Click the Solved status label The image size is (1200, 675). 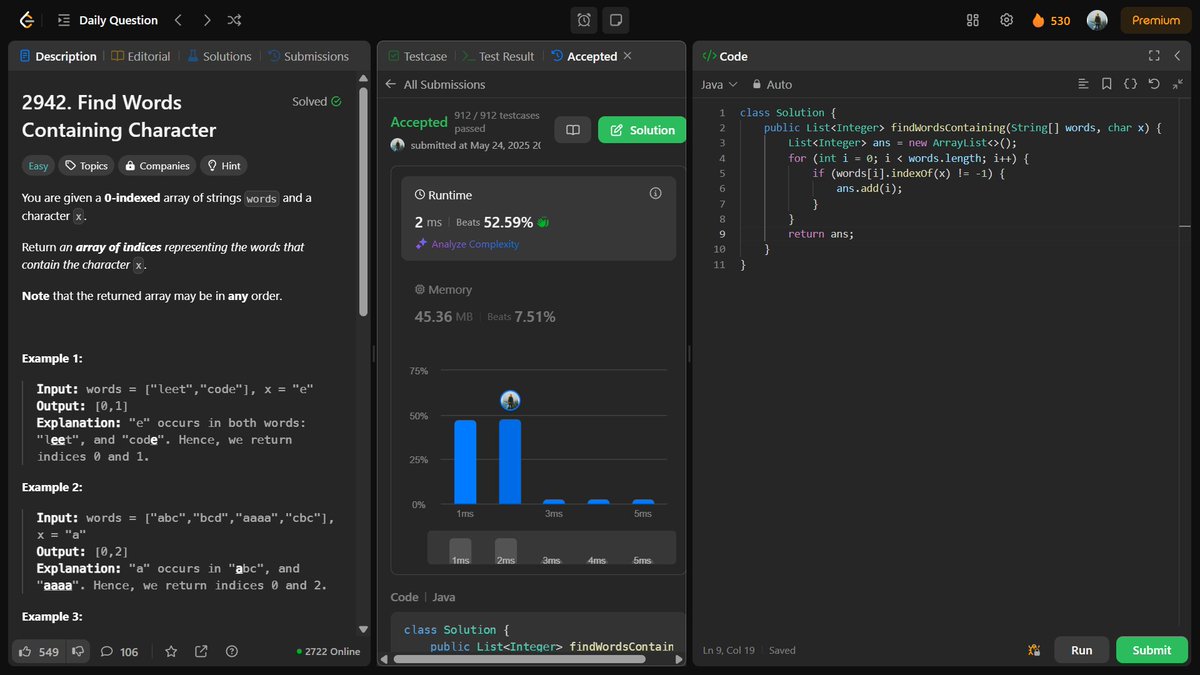pyautogui.click(x=317, y=101)
